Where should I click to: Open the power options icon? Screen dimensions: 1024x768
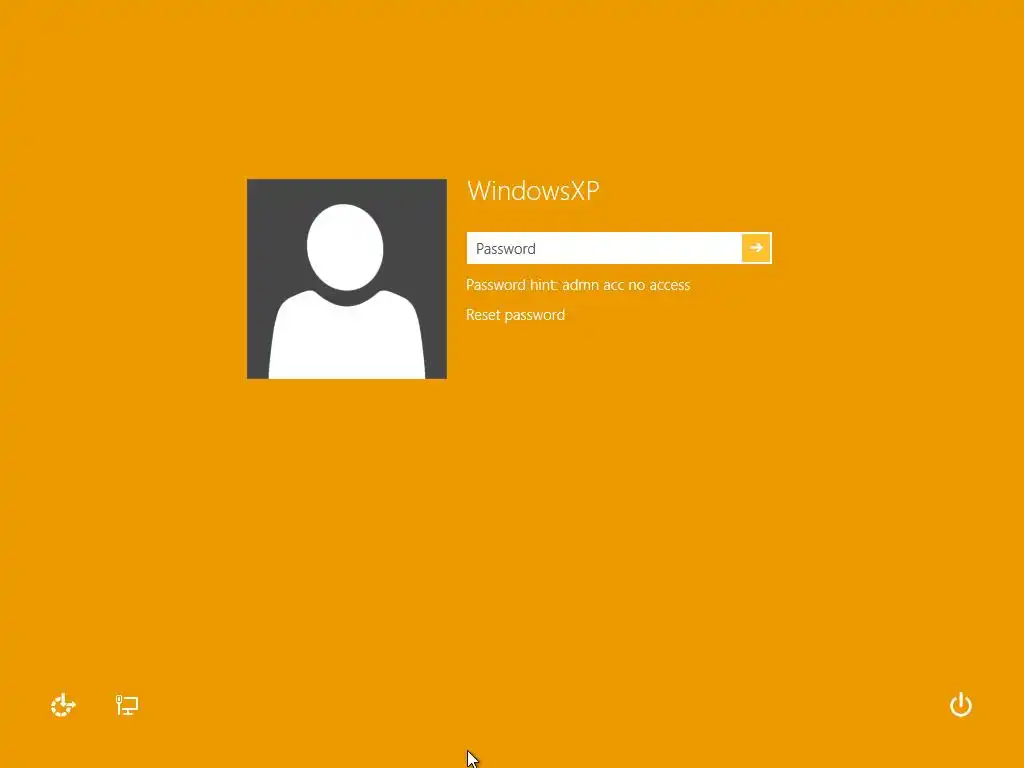tap(961, 705)
